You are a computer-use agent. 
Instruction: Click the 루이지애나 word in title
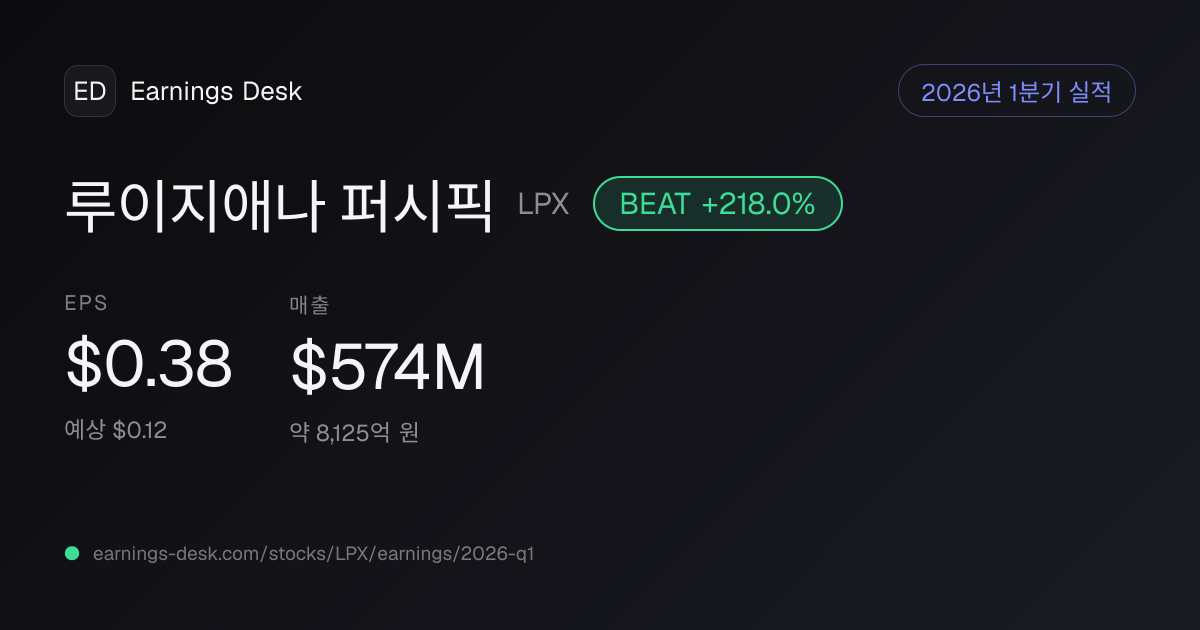pyautogui.click(x=194, y=204)
